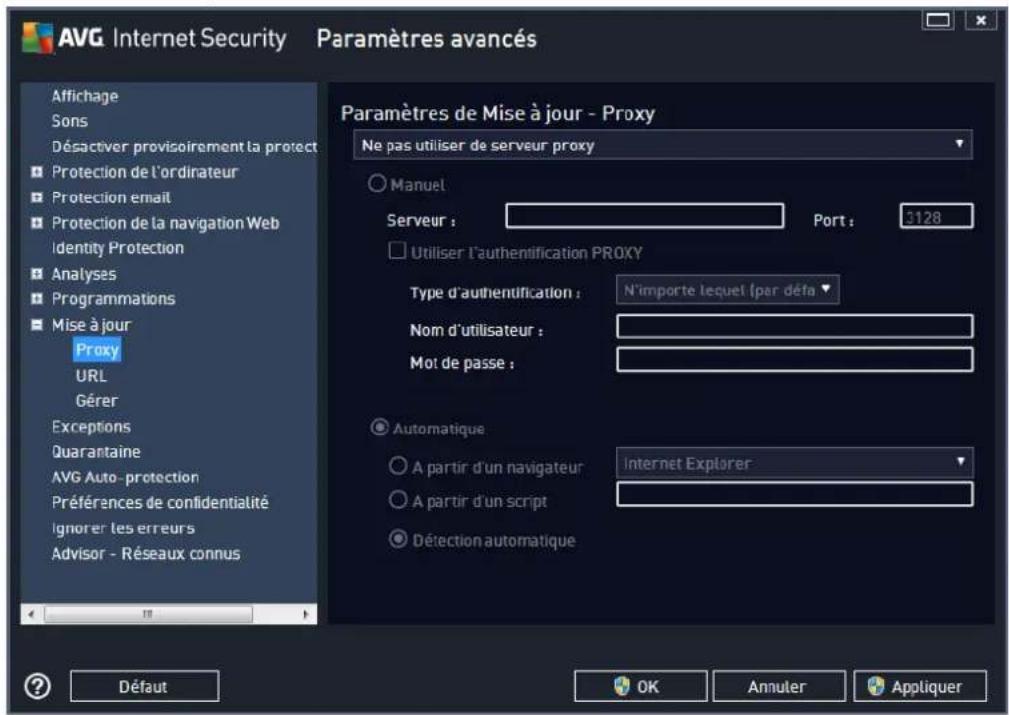Image resolution: width=1009 pixels, height=715 pixels.
Task: Open Préférences de confidentialité settings
Action: pos(160,503)
